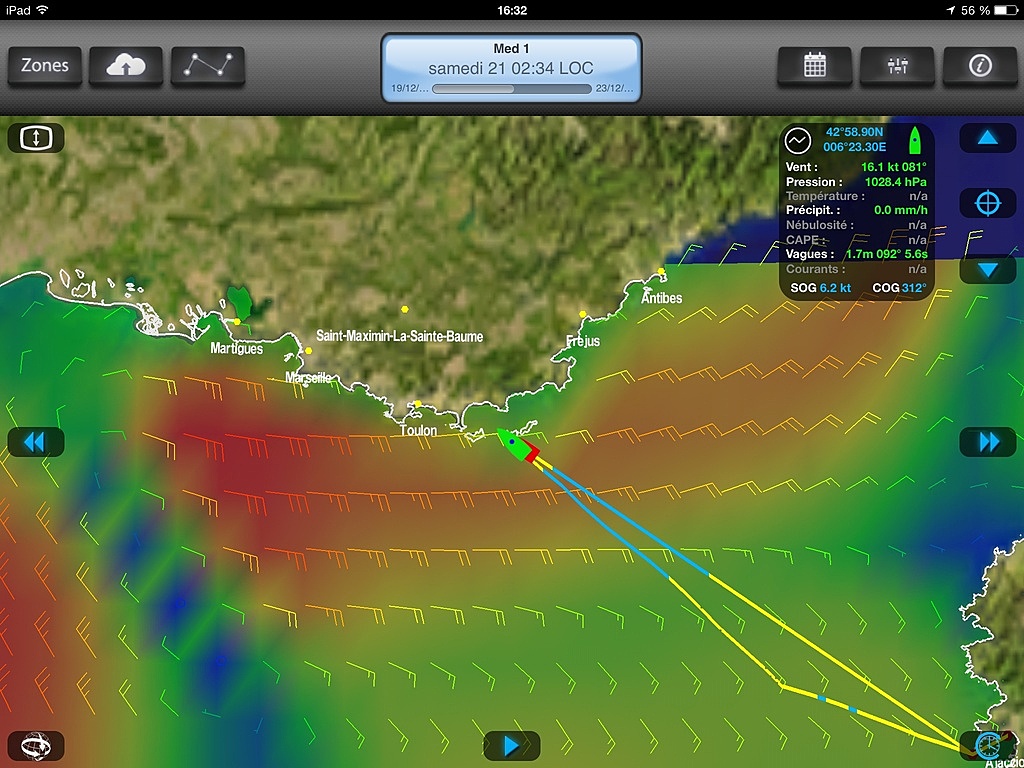This screenshot has height=768, width=1024.
Task: Tap the time slider in the Med 1 panel
Action: pyautogui.click(x=511, y=89)
